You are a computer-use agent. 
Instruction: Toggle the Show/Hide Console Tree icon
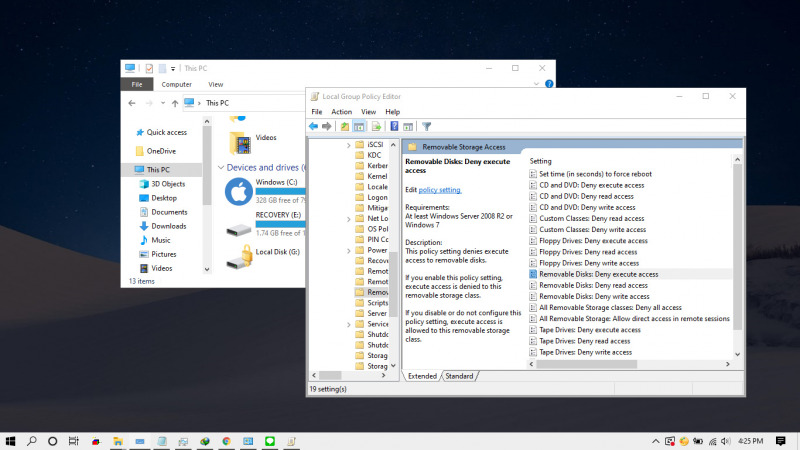[359, 127]
